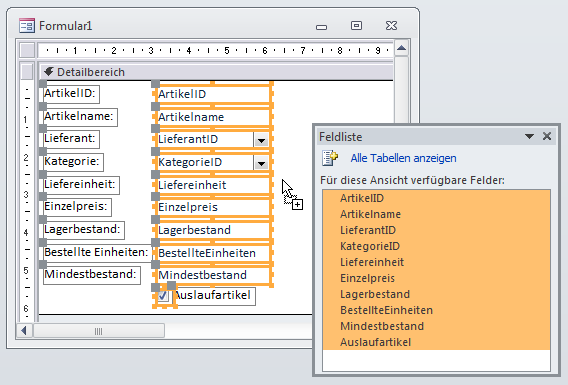Select the ArtikelID text box on form

click(213, 94)
